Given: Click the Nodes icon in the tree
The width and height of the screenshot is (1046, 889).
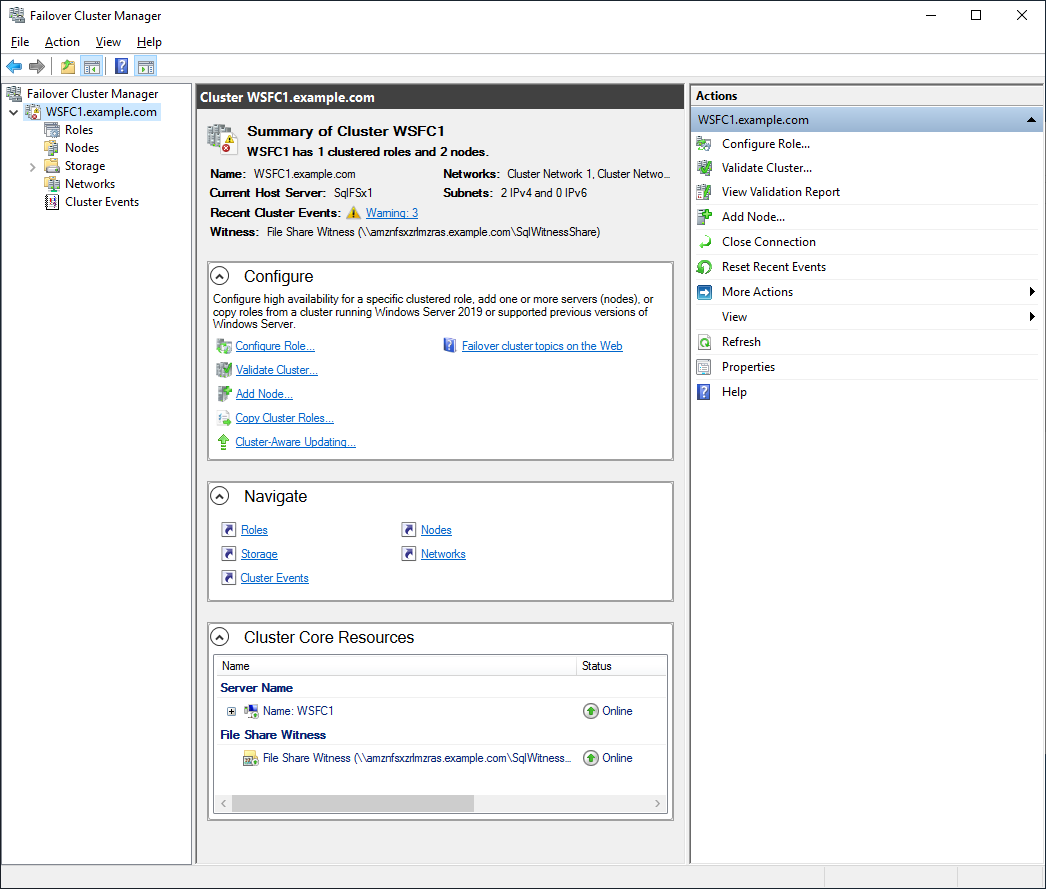Looking at the screenshot, I should [52, 148].
